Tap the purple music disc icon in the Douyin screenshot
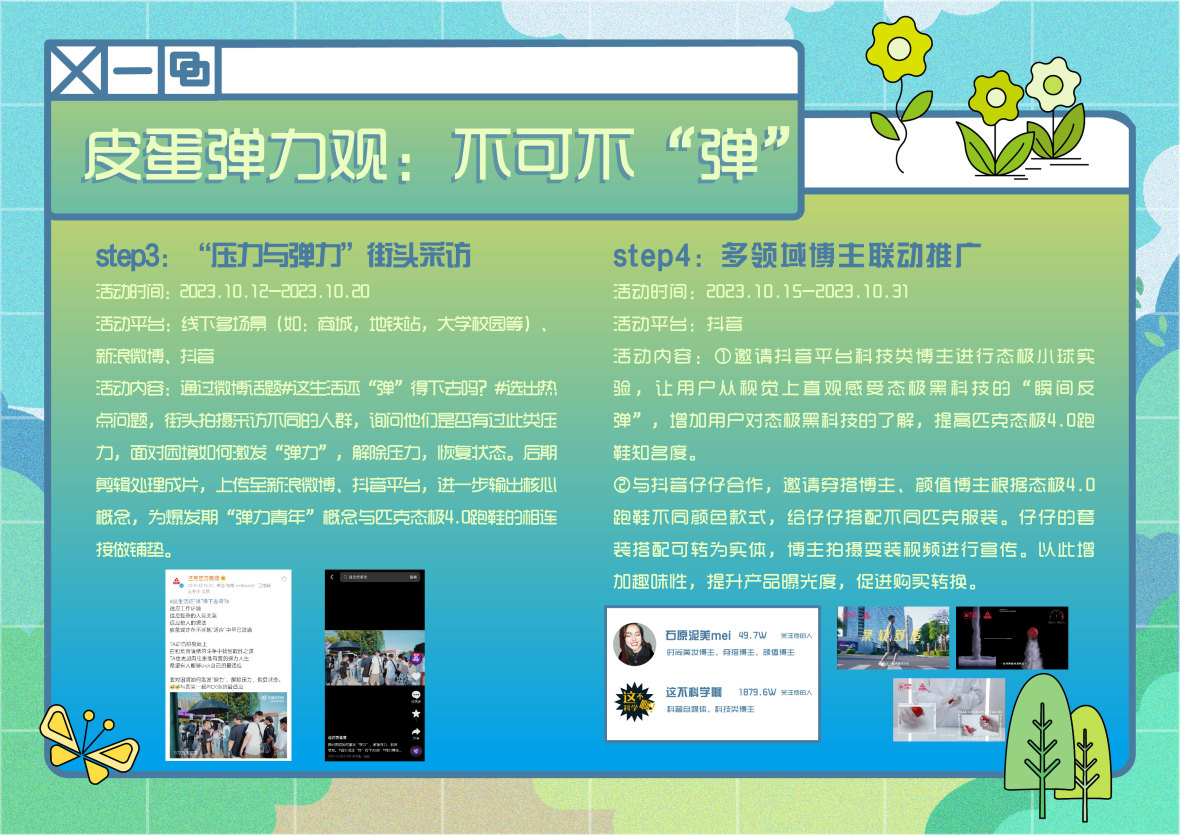Screen dimensions: 1180x835 tap(415, 751)
